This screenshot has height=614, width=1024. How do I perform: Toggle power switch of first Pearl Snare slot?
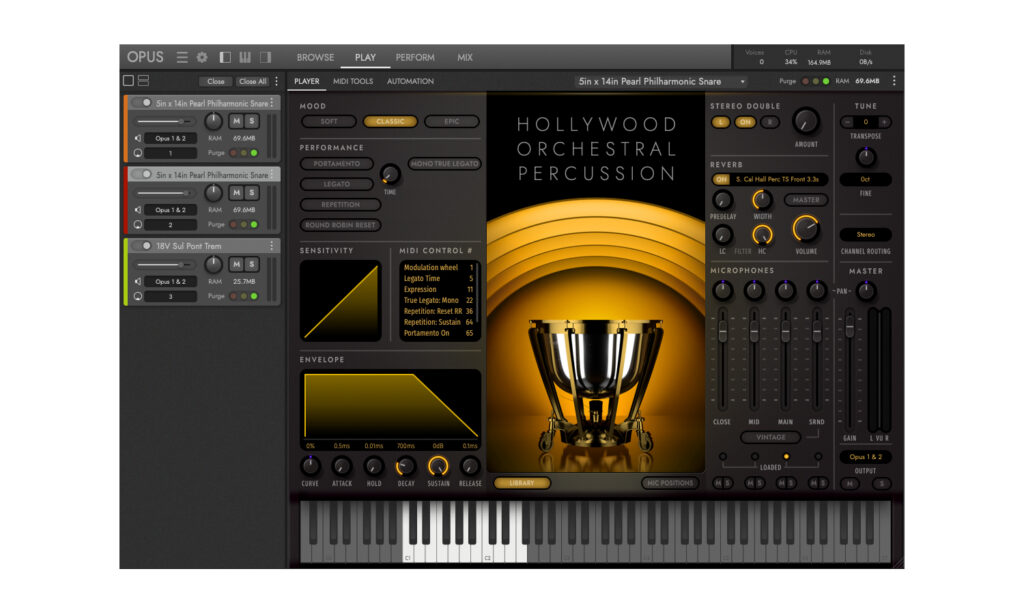(142, 103)
